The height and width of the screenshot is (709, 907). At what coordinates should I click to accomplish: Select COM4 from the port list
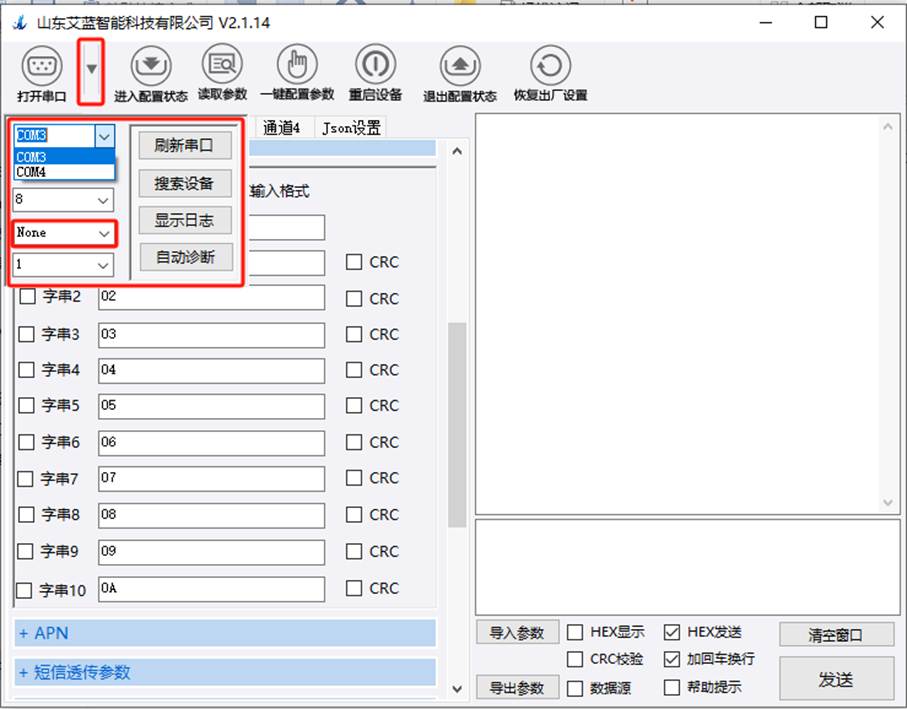tap(32, 172)
